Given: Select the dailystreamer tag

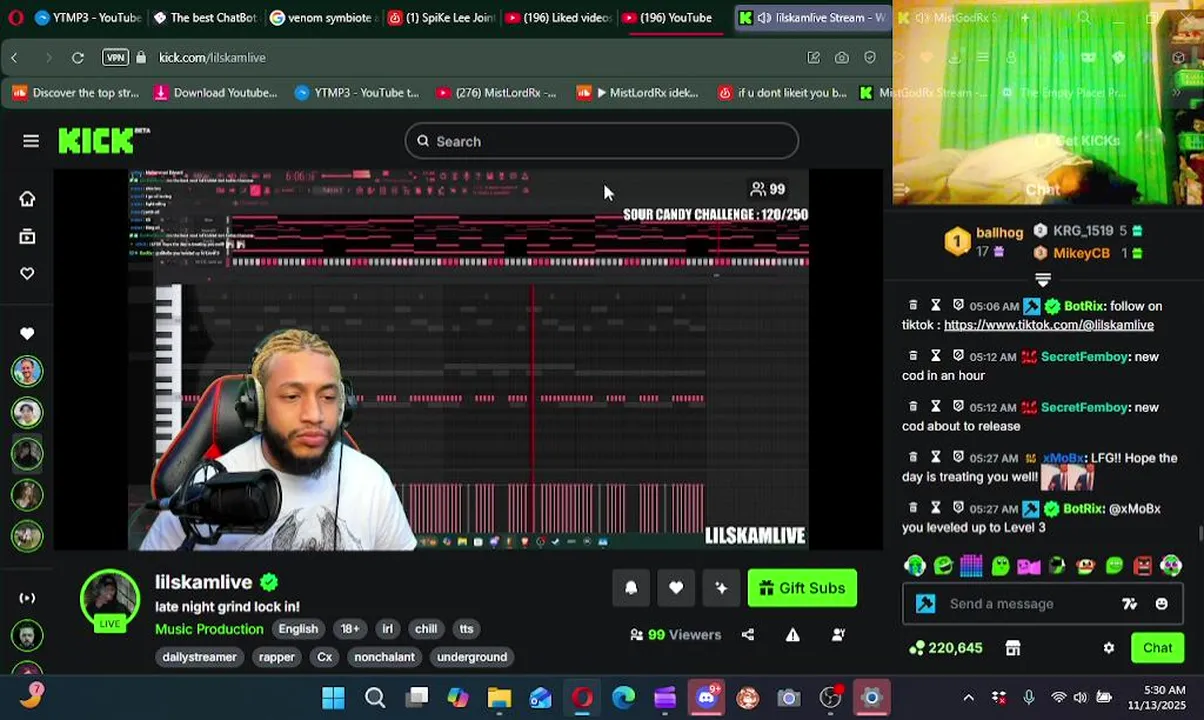Looking at the screenshot, I should (199, 657).
